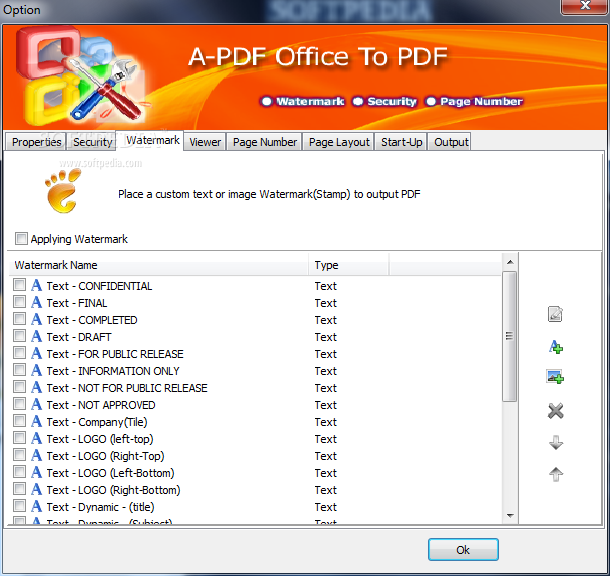The width and height of the screenshot is (610, 576).
Task: Check the Text - COMPLETED watermark
Action: [19, 319]
